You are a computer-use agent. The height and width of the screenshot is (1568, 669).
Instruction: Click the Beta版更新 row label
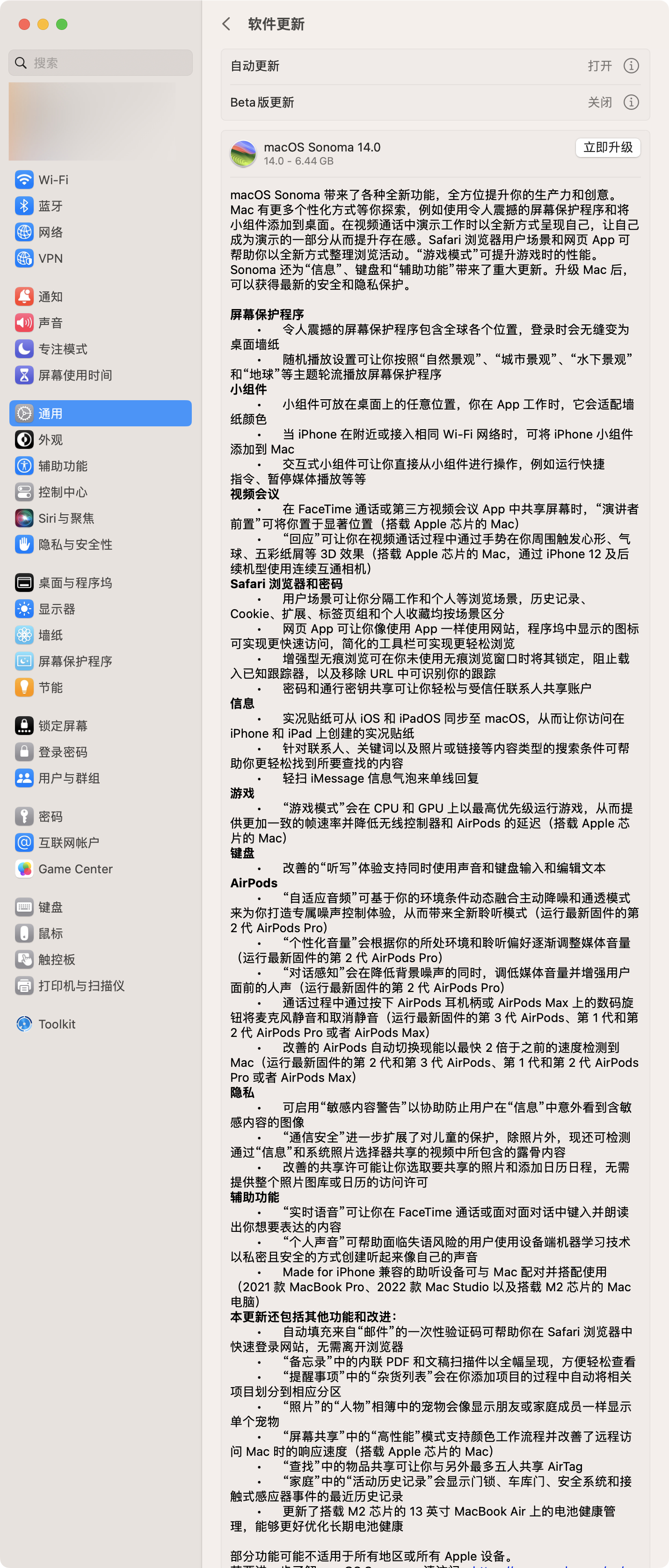pos(262,102)
